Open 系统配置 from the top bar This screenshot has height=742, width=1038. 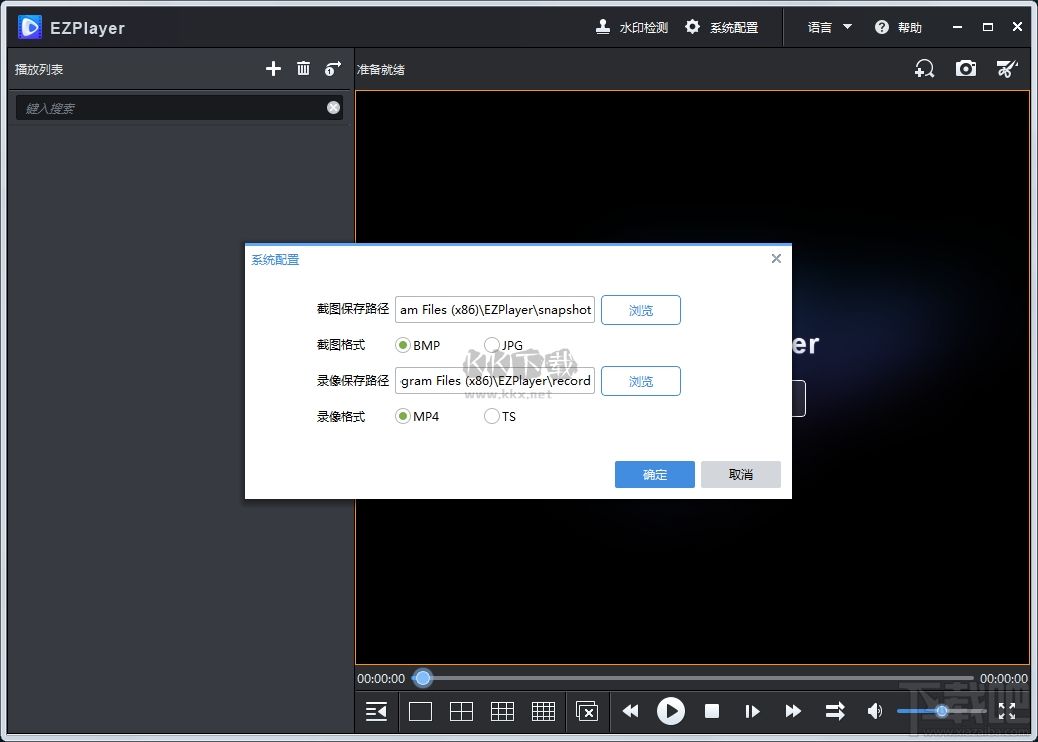pyautogui.click(x=724, y=27)
